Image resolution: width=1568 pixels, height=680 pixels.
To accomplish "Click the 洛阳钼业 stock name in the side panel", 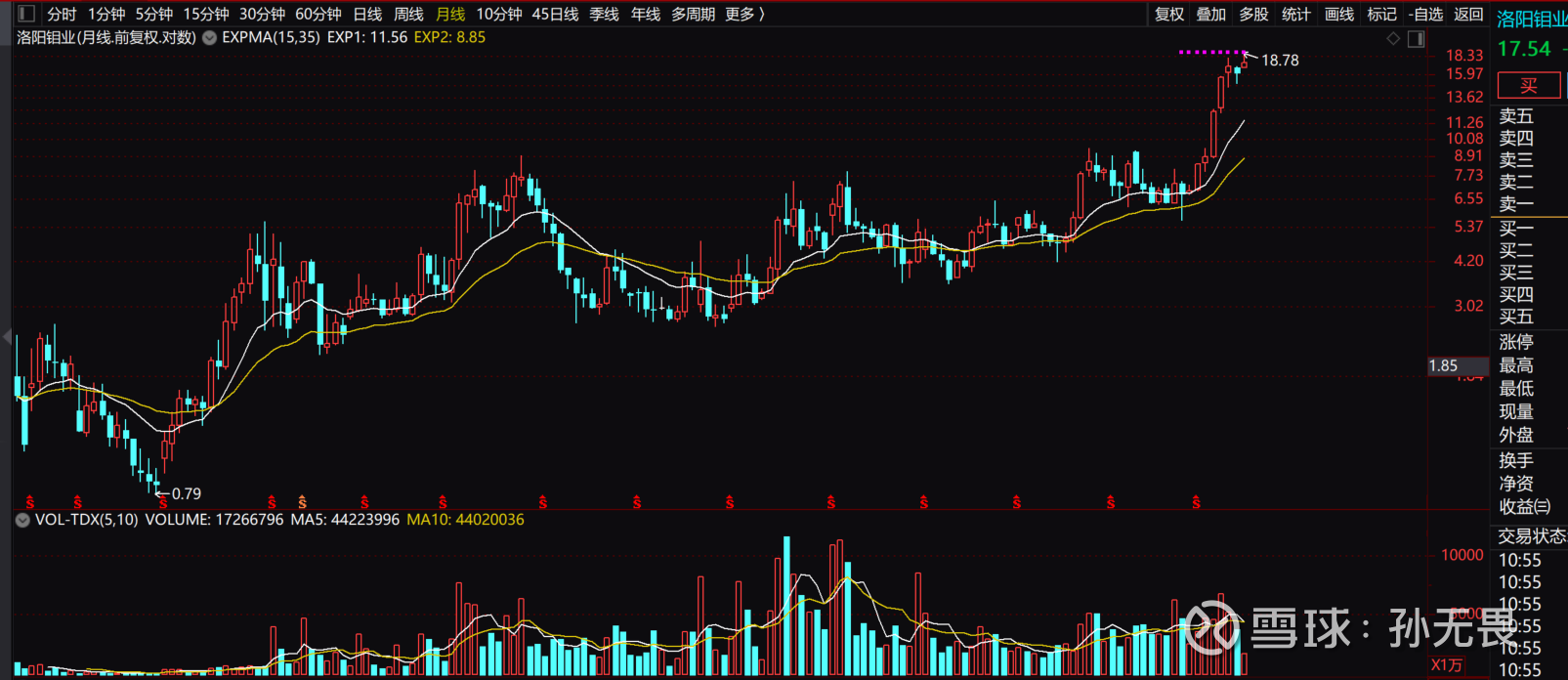I will coord(1532,19).
